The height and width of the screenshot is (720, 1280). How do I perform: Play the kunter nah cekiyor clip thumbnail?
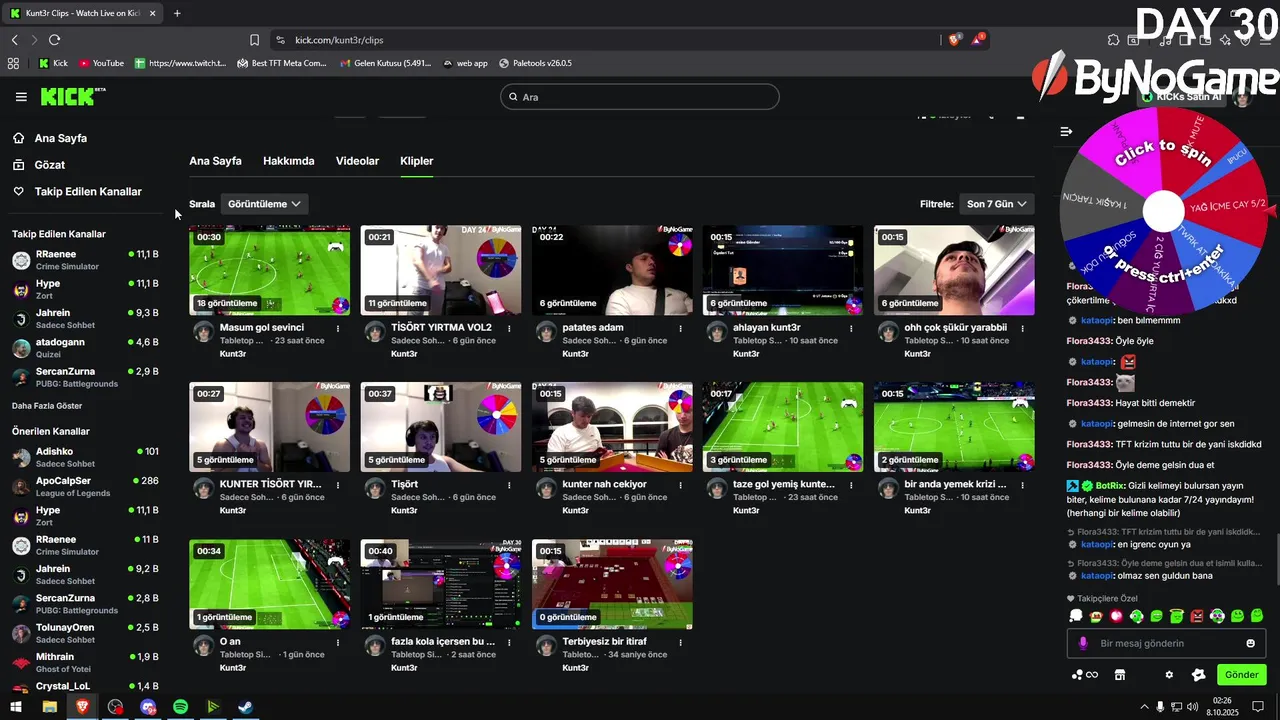tap(612, 427)
